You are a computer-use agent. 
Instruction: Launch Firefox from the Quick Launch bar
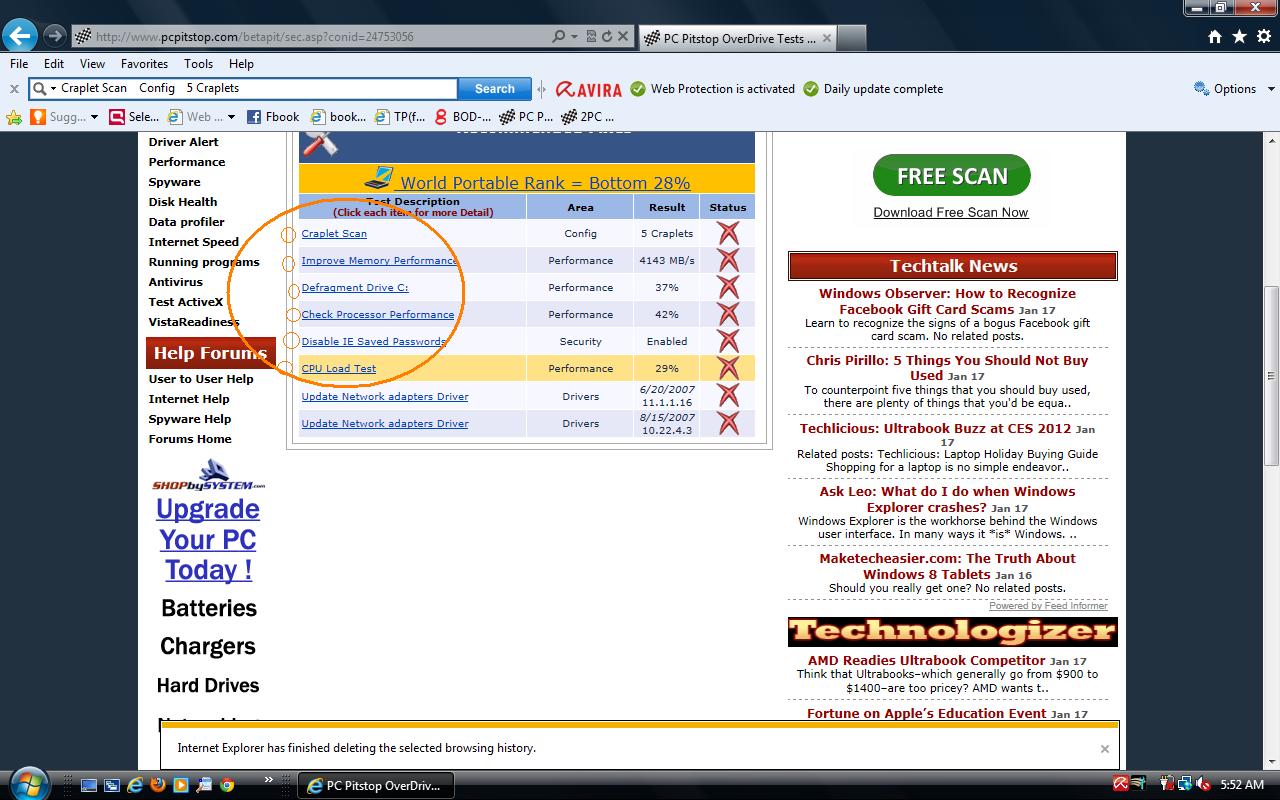pos(158,785)
